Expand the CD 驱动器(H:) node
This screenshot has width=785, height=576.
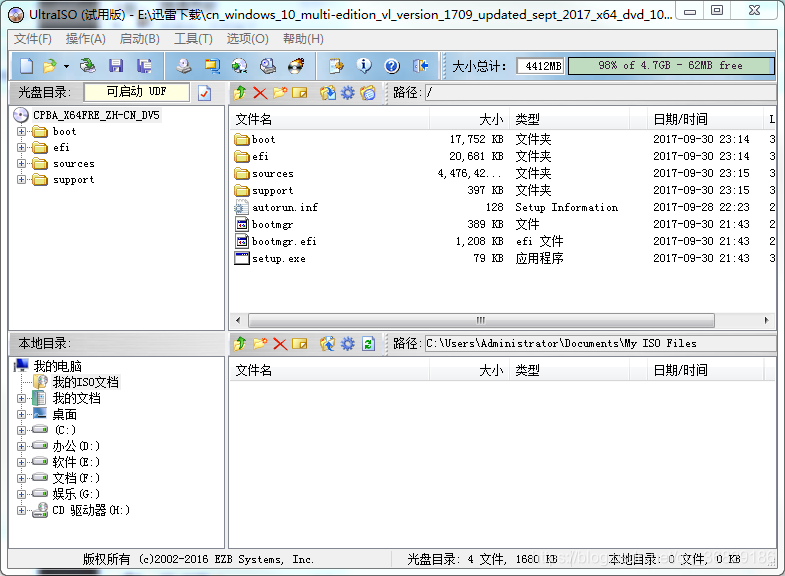[21, 510]
